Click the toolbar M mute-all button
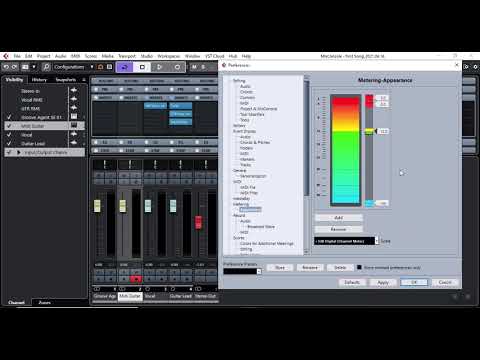Image resolution: width=480 pixels, height=360 pixels. pos(194,67)
